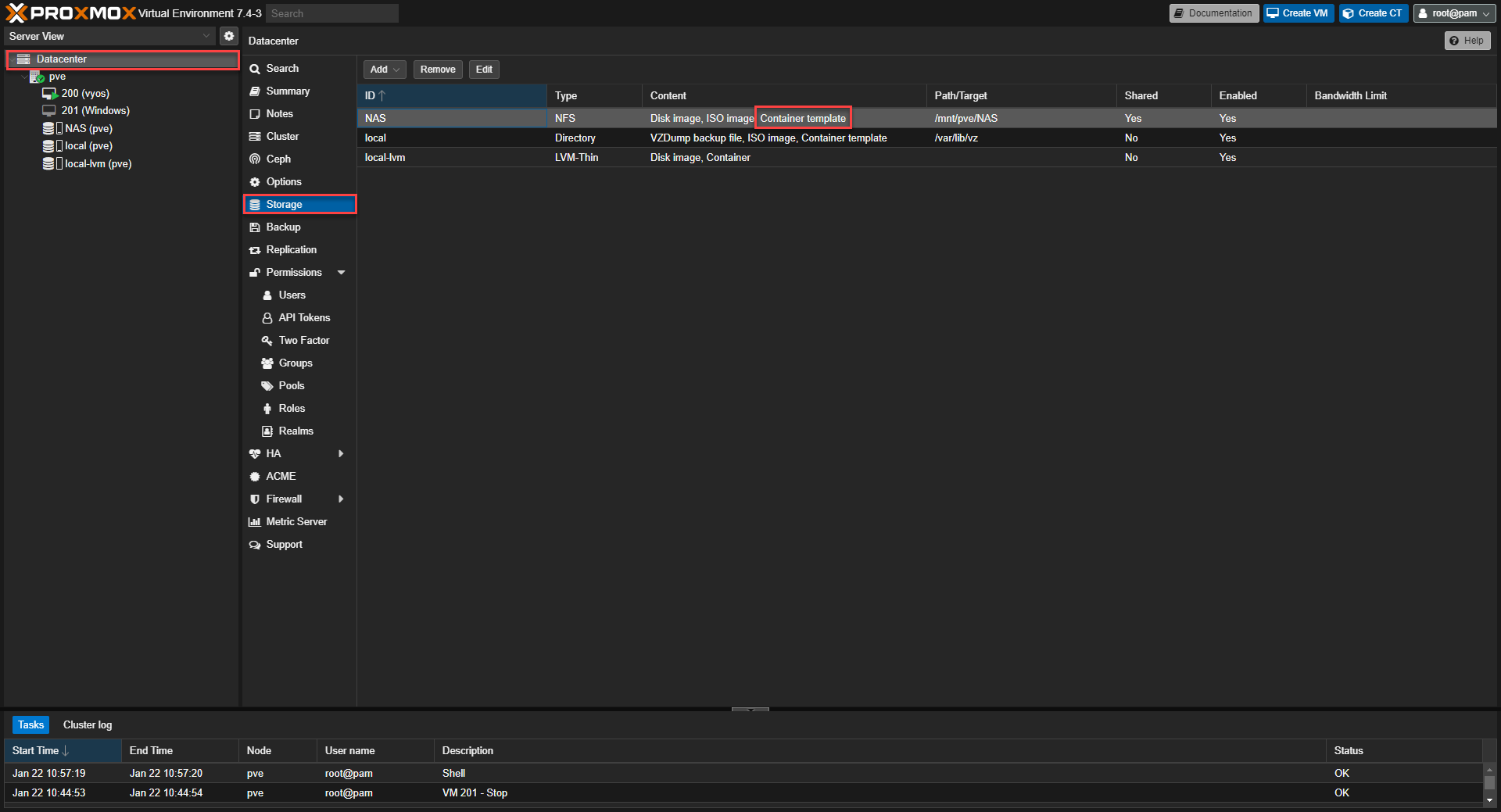
Task: Select the pve node in tree
Action: point(57,77)
